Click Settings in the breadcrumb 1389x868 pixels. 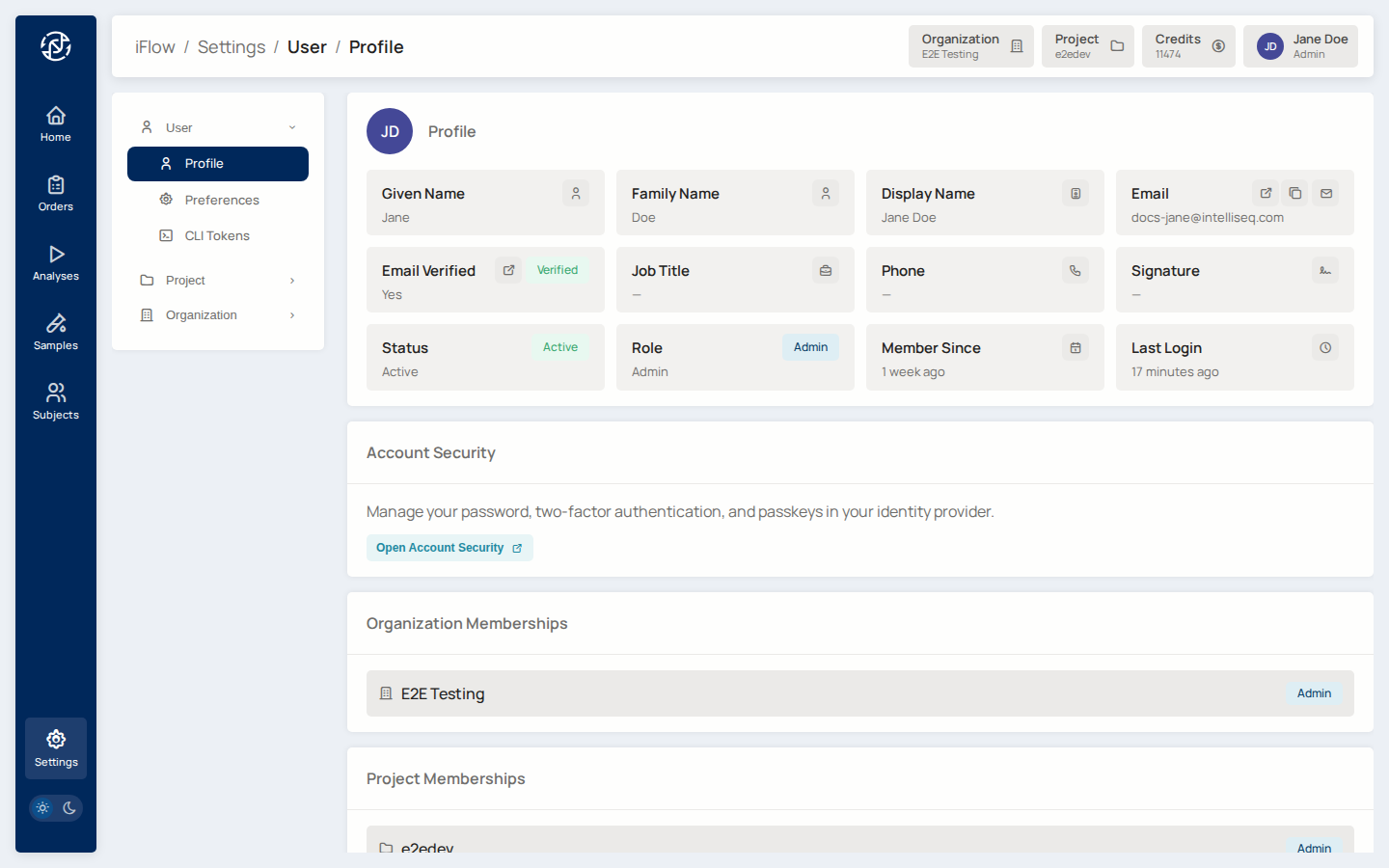(231, 47)
